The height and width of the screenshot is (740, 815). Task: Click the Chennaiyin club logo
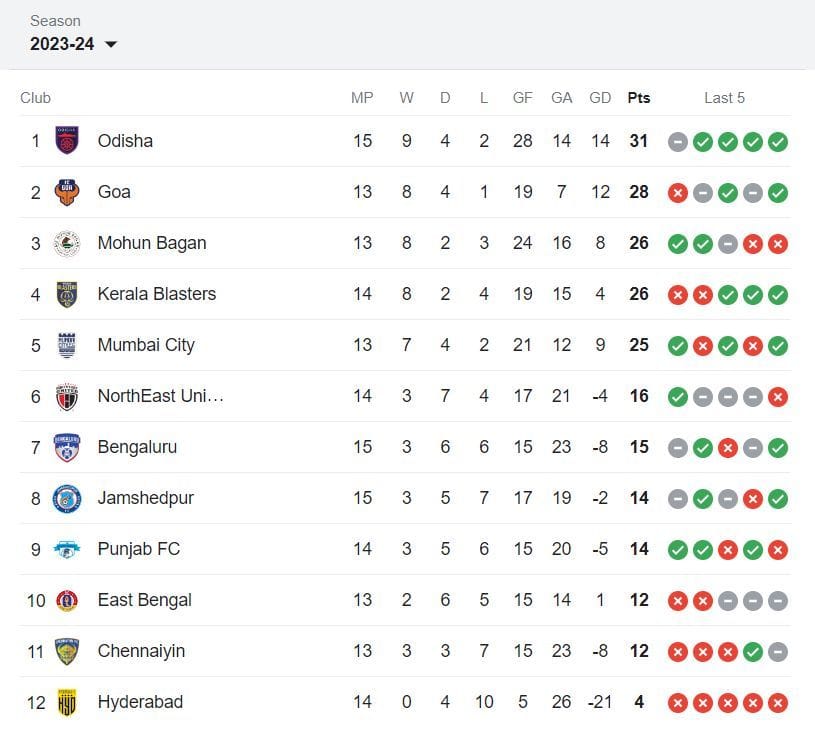(66, 651)
